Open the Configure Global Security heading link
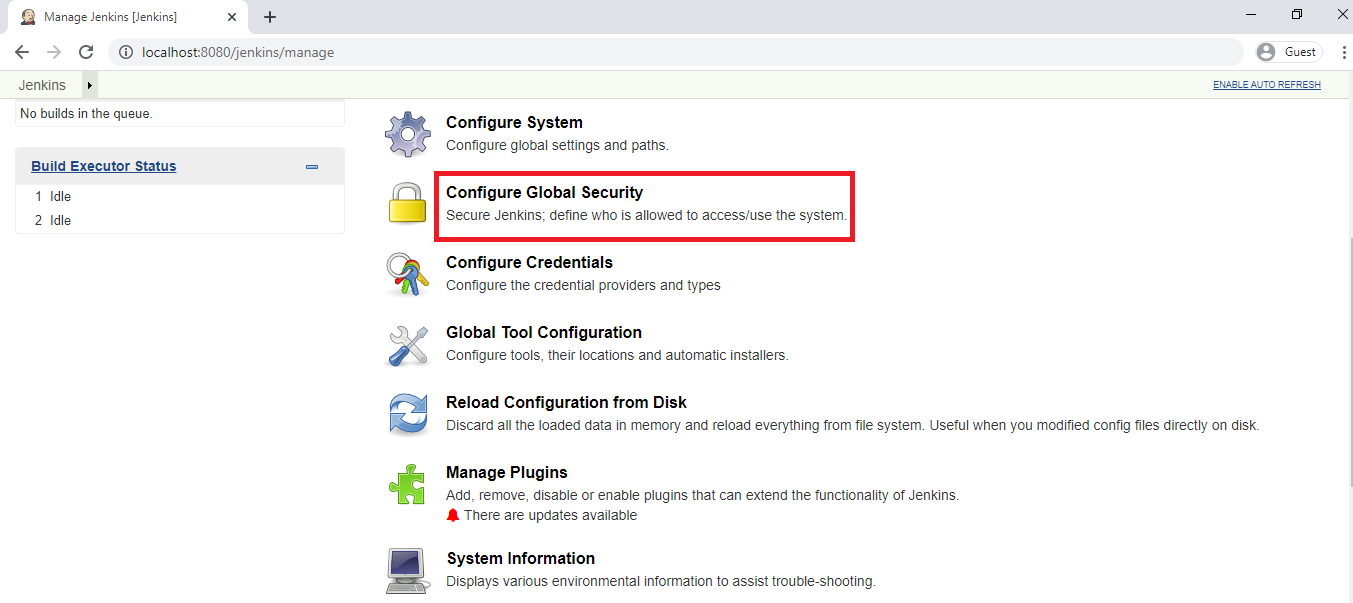This screenshot has width=1353, height=603. click(x=544, y=192)
